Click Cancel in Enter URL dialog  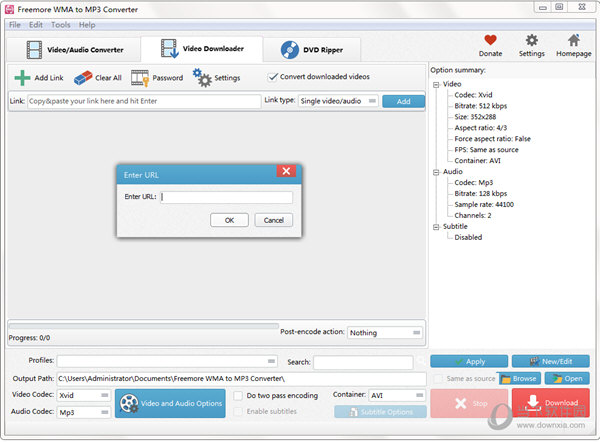click(x=274, y=220)
